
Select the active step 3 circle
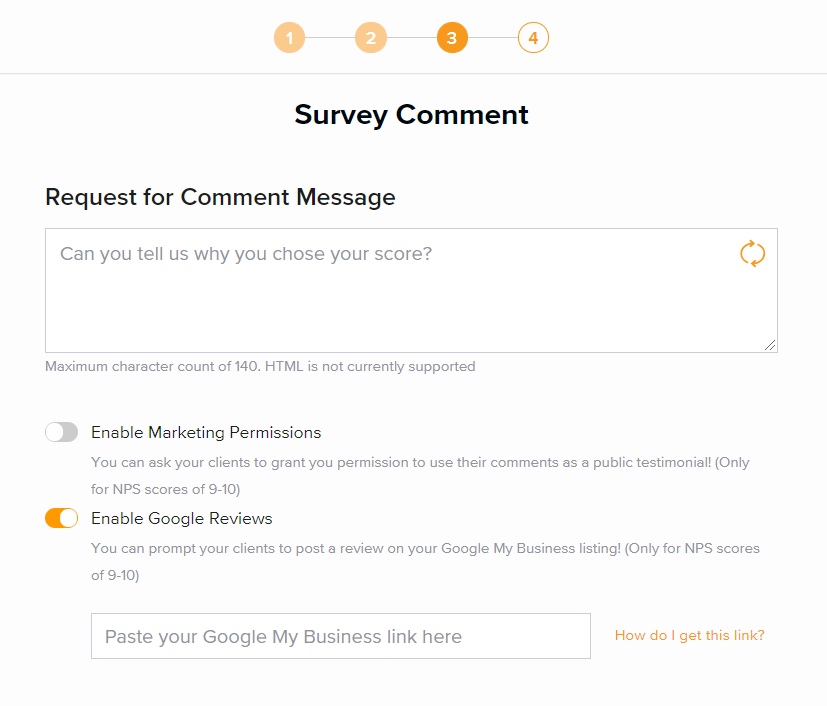click(452, 39)
